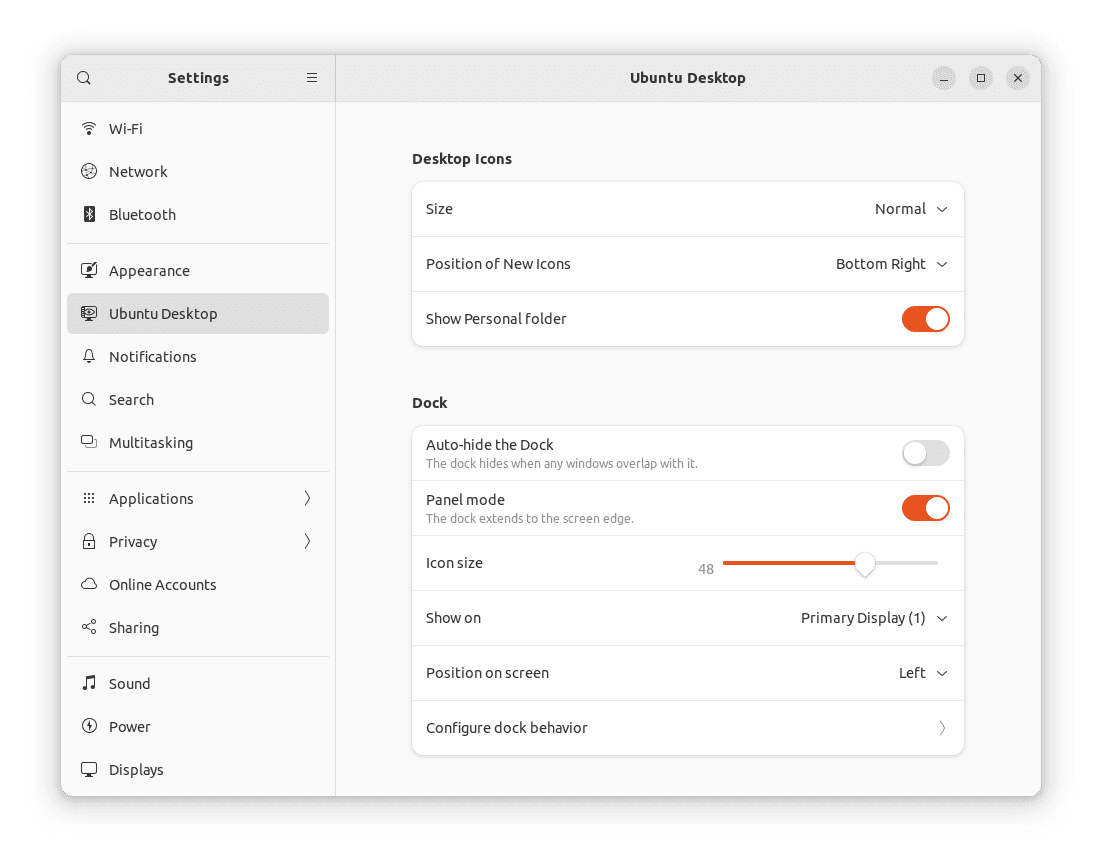Viewport: 1102px width, 863px height.
Task: Click the Multitasking windows icon
Action: point(89,442)
